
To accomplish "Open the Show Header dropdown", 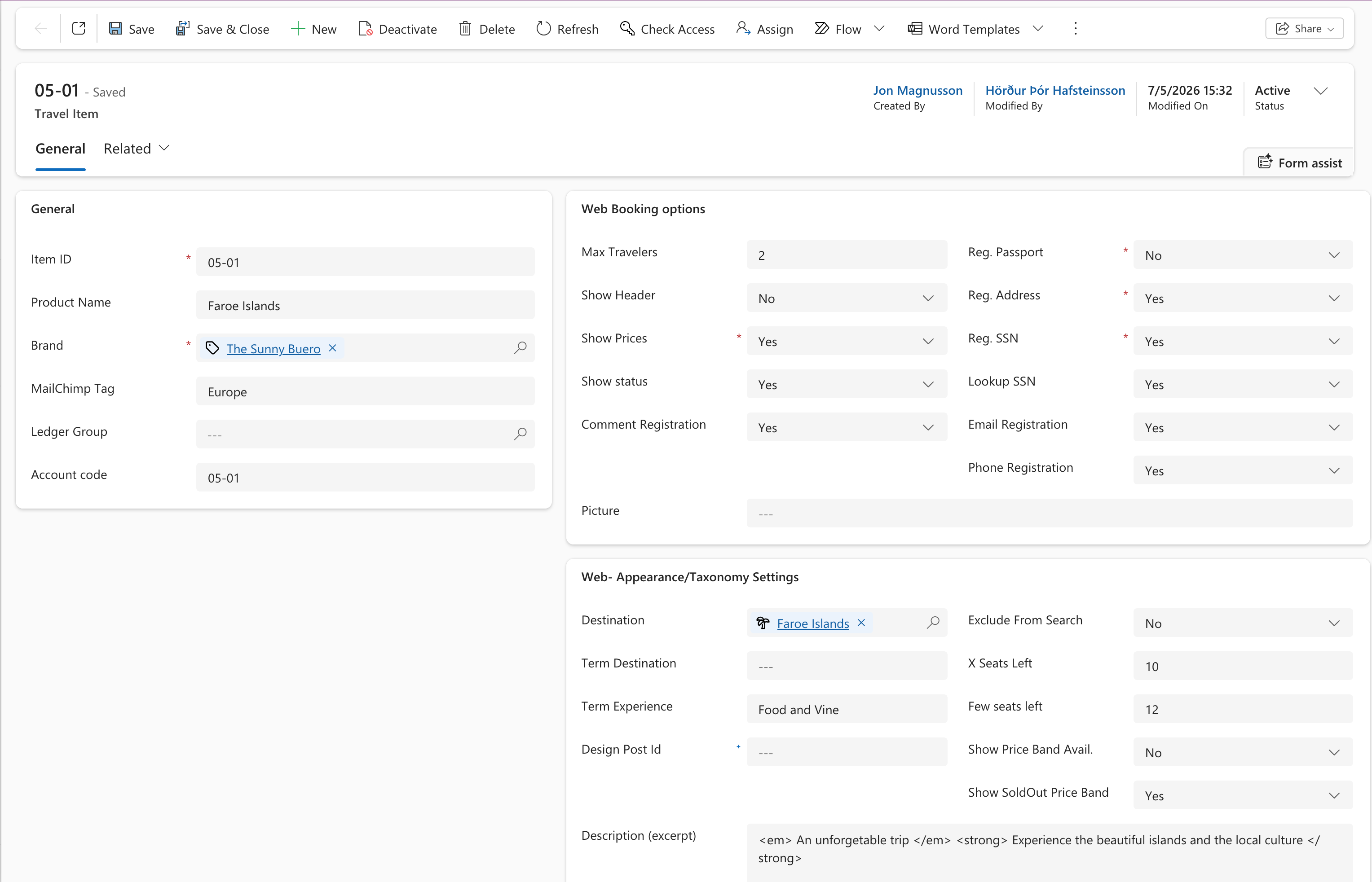I will (x=847, y=298).
